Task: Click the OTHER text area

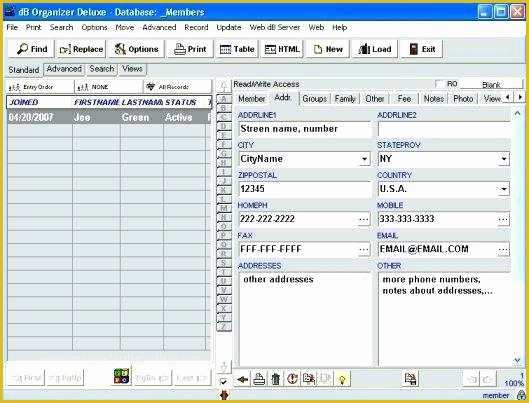Action: pyautogui.click(x=444, y=319)
